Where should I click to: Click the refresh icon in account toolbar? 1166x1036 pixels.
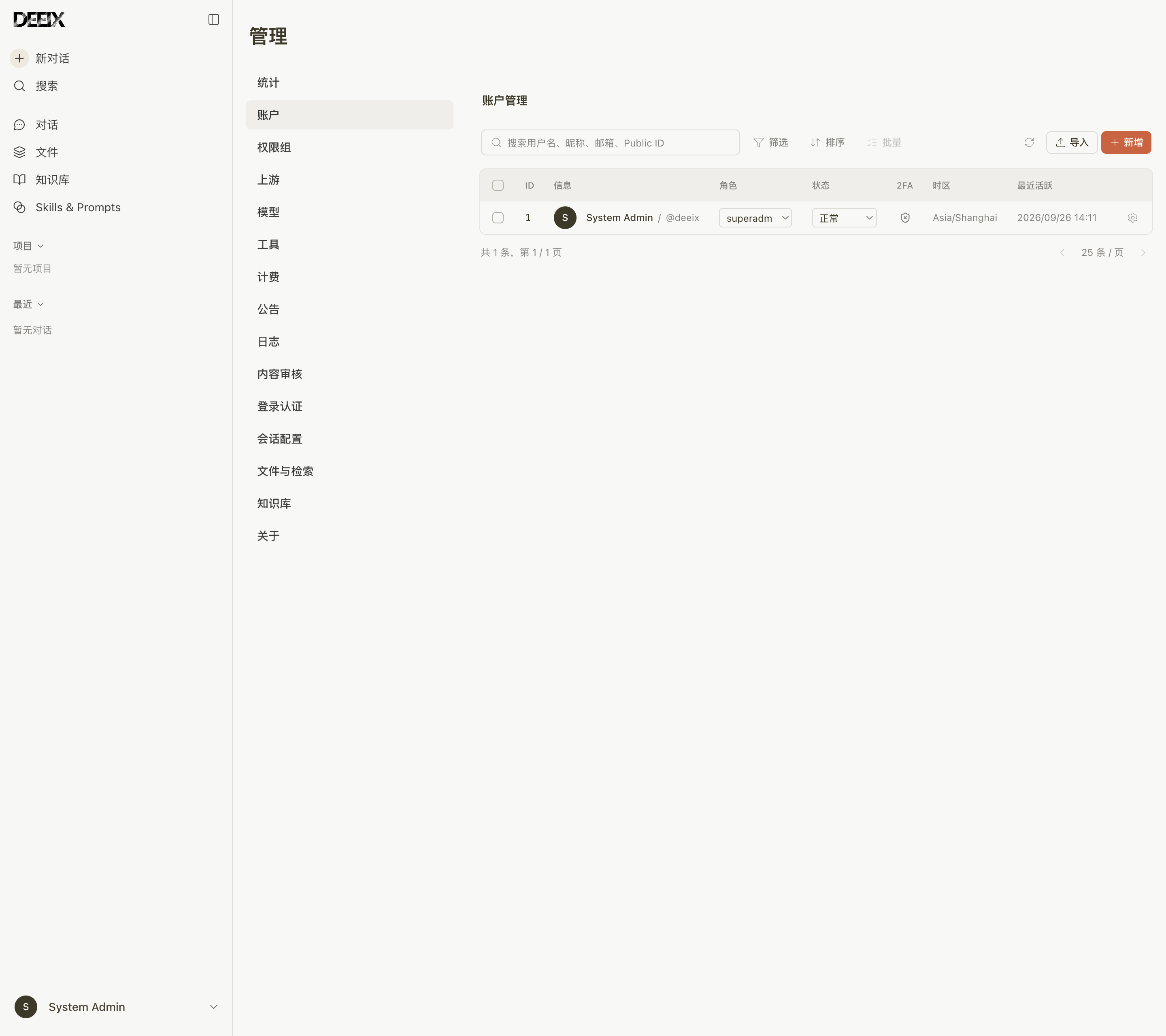point(1029,142)
